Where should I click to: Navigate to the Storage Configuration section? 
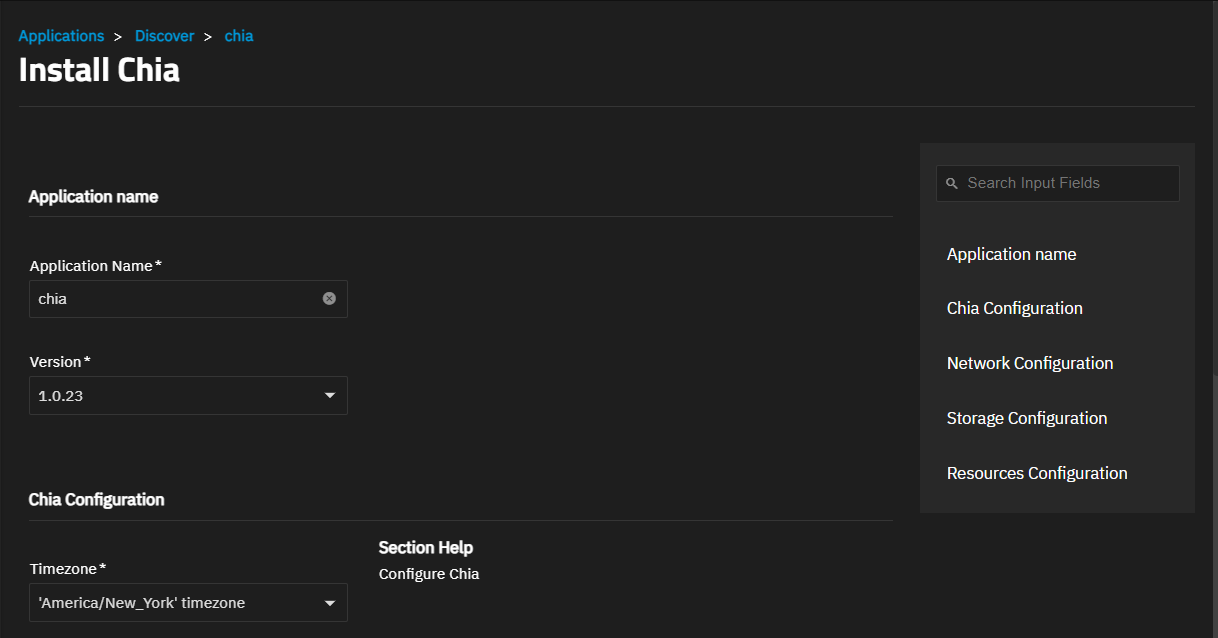tap(1027, 418)
